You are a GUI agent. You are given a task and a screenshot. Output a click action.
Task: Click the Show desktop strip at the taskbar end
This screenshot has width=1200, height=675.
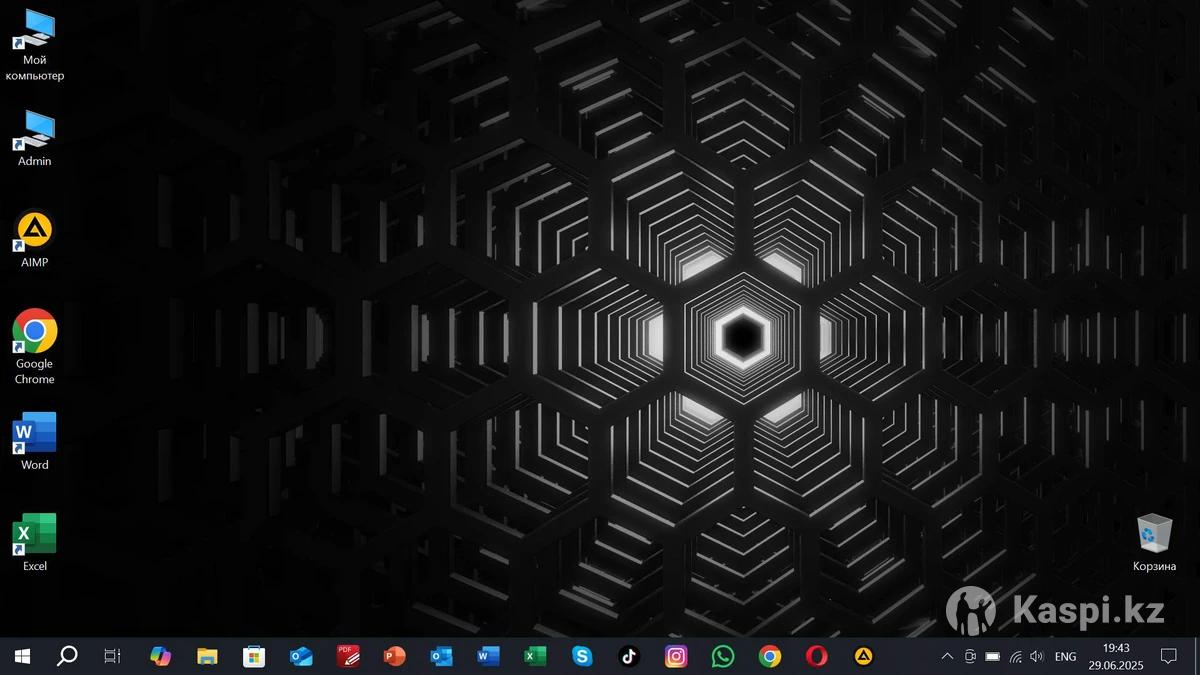click(1197, 656)
